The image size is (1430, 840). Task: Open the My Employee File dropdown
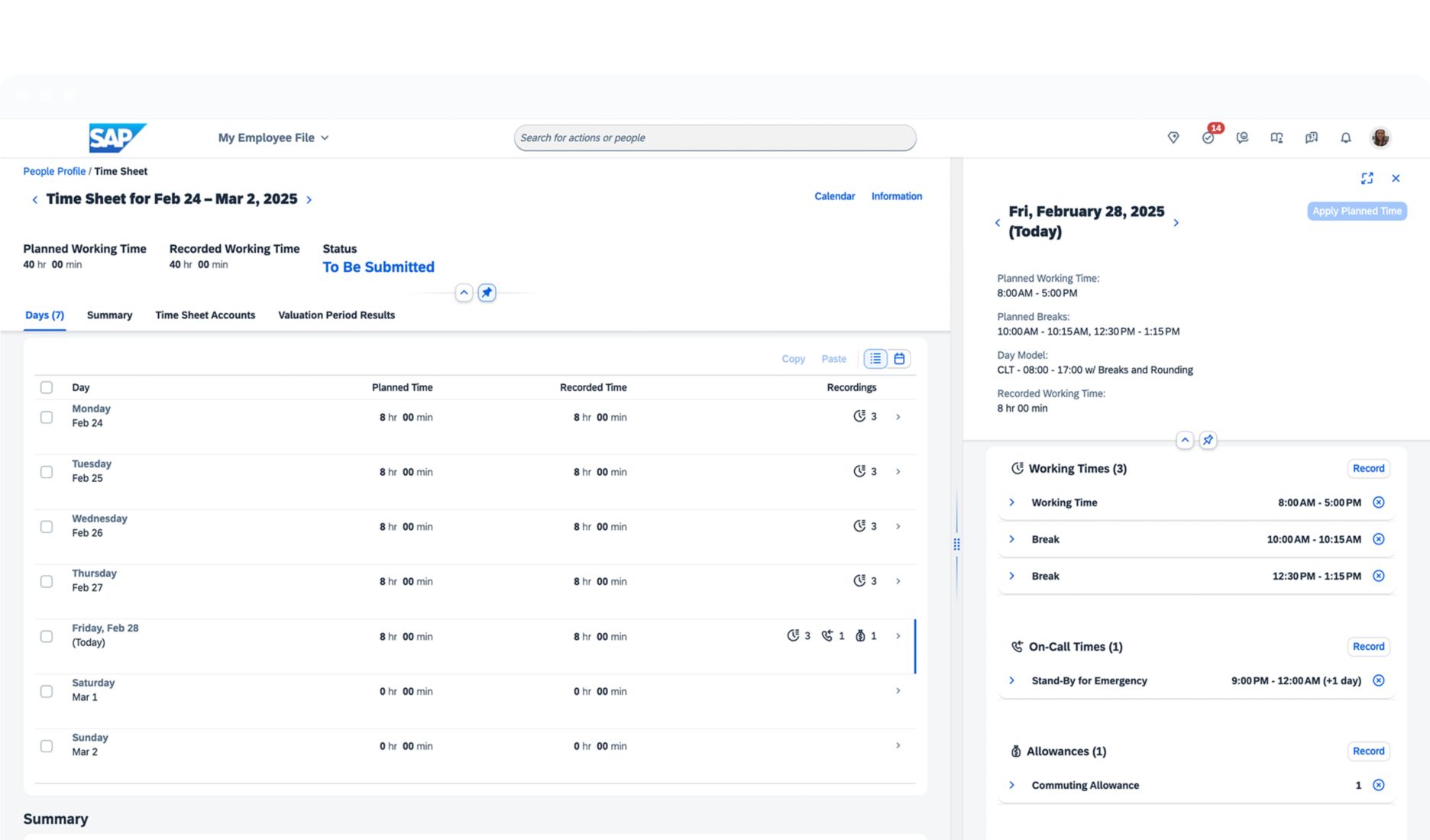(273, 137)
